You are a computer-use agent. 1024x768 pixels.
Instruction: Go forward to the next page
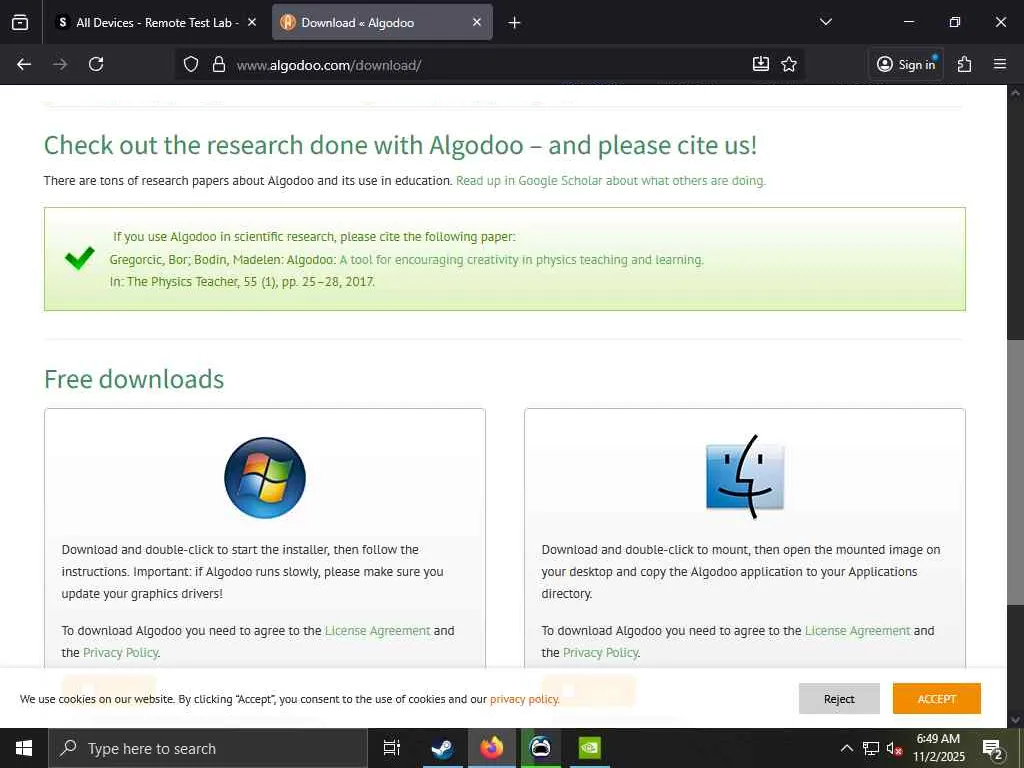coord(60,64)
